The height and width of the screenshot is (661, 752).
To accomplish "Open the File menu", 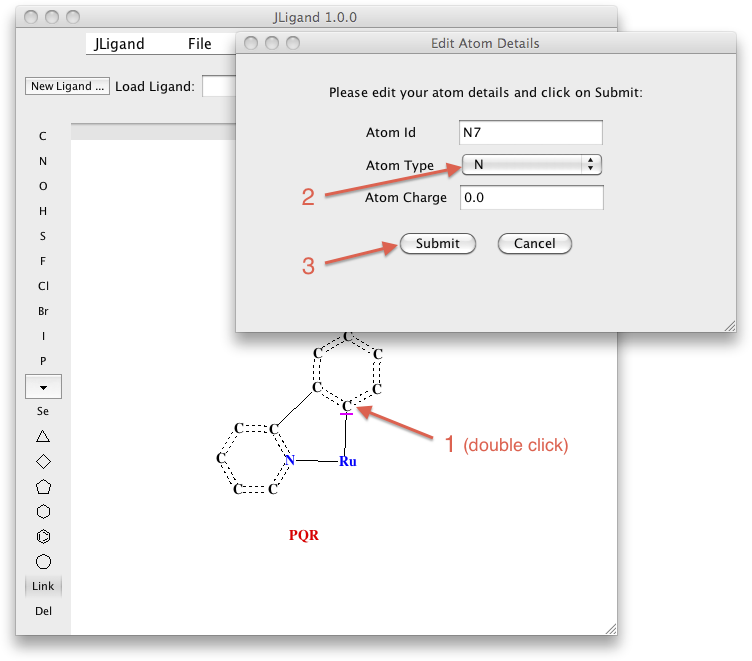I will pos(199,44).
